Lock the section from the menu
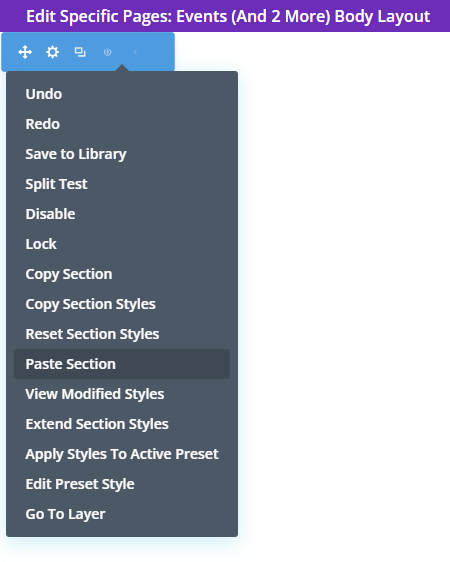 click(x=41, y=244)
